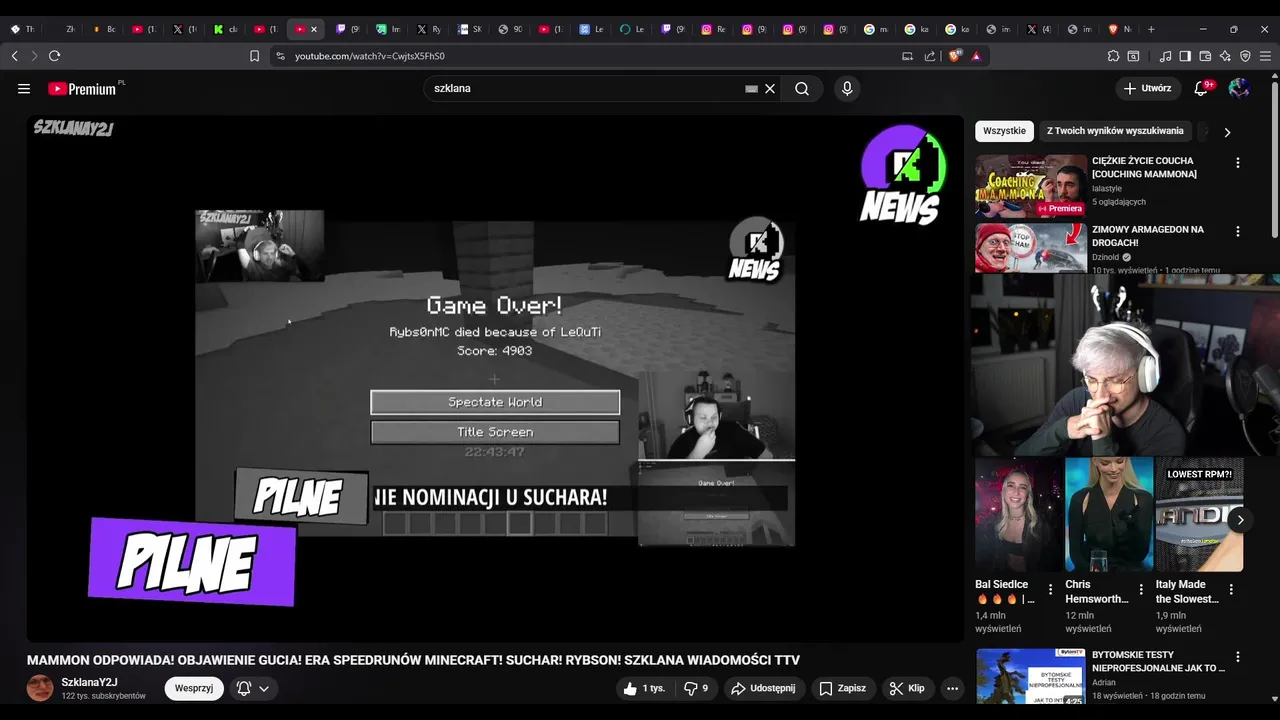Screen dimensions: 1280x720
Task: Click the keyboard icon in the search box
Action: (751, 89)
